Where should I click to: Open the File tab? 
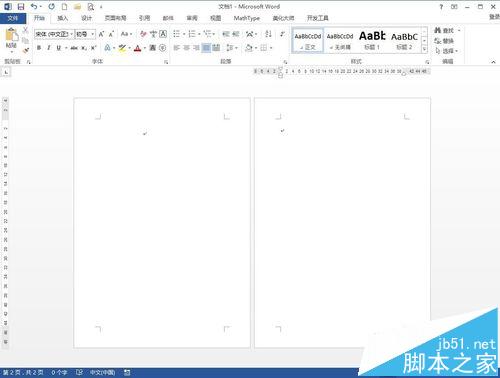[13, 18]
